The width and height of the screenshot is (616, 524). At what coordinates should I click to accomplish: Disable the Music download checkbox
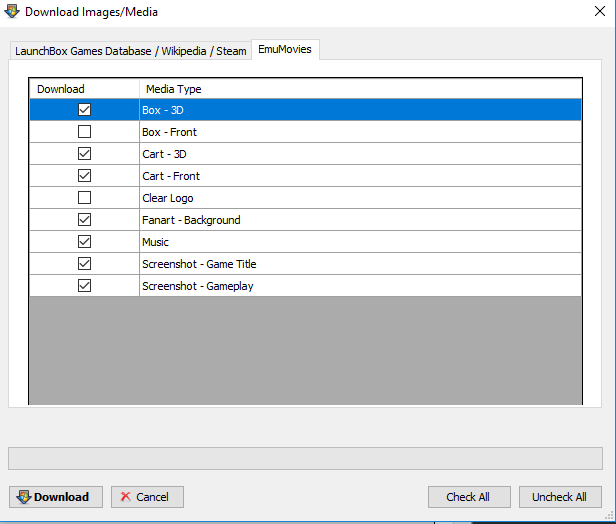coord(84,242)
